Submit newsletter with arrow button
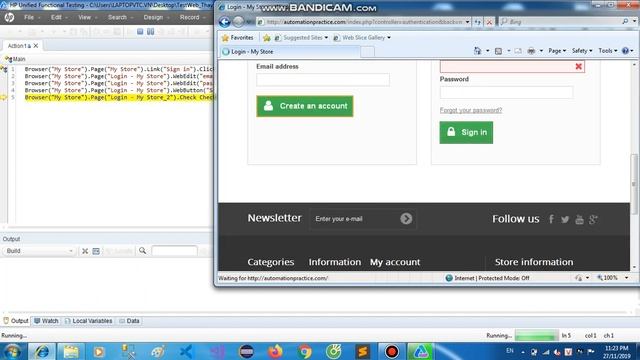Image resolution: width=640 pixels, height=360 pixels. coord(406,219)
